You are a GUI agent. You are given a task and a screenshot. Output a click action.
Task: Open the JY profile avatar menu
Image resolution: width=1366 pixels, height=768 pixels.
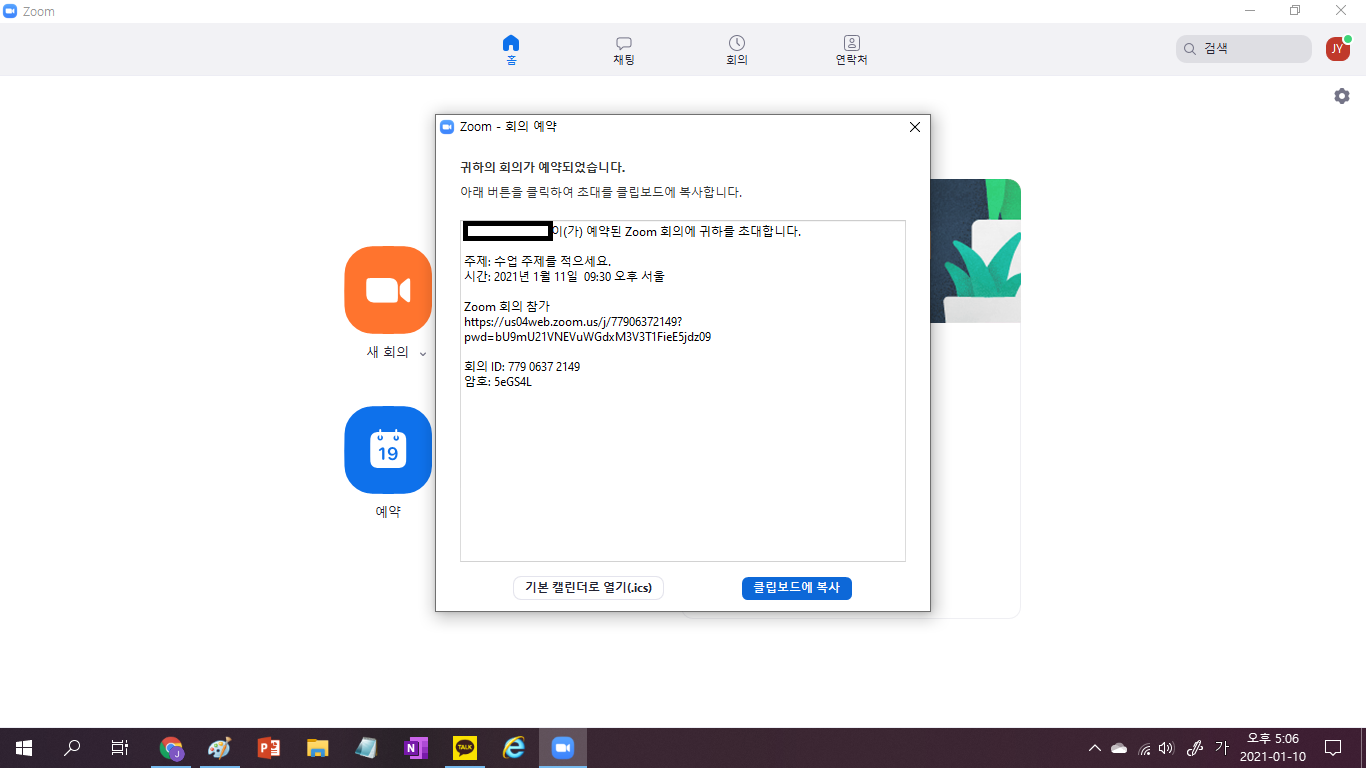[1338, 48]
